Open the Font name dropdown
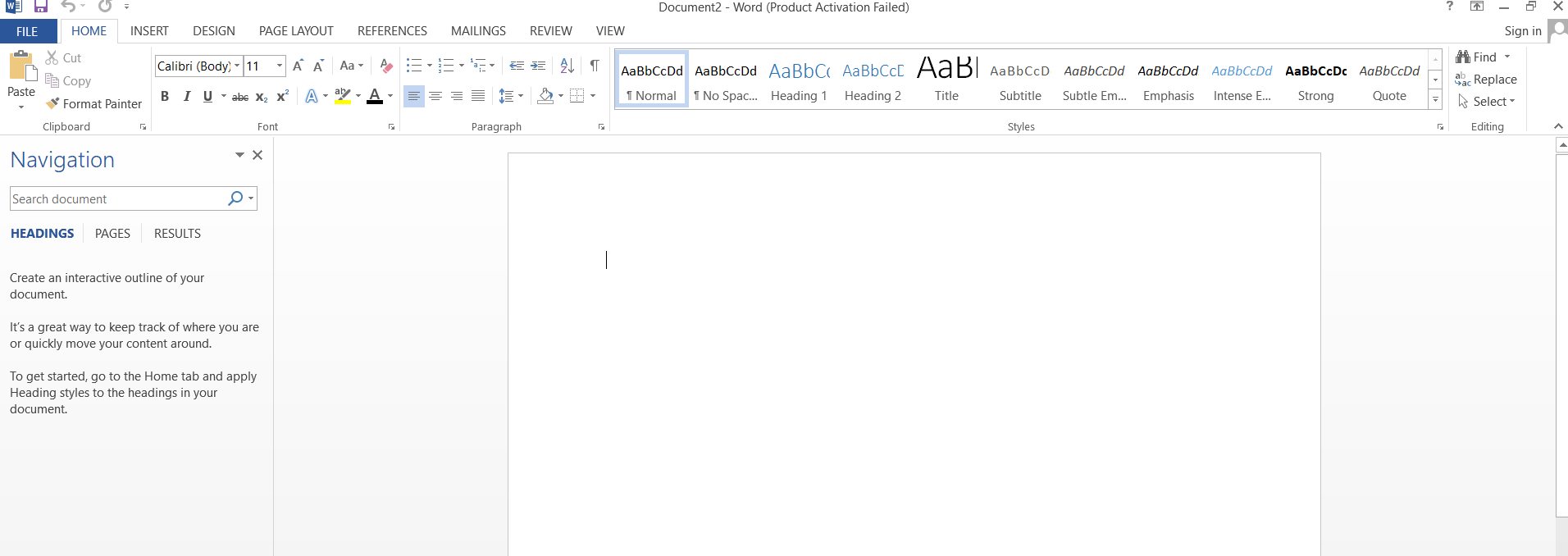The width and height of the screenshot is (1568, 556). tap(237, 66)
